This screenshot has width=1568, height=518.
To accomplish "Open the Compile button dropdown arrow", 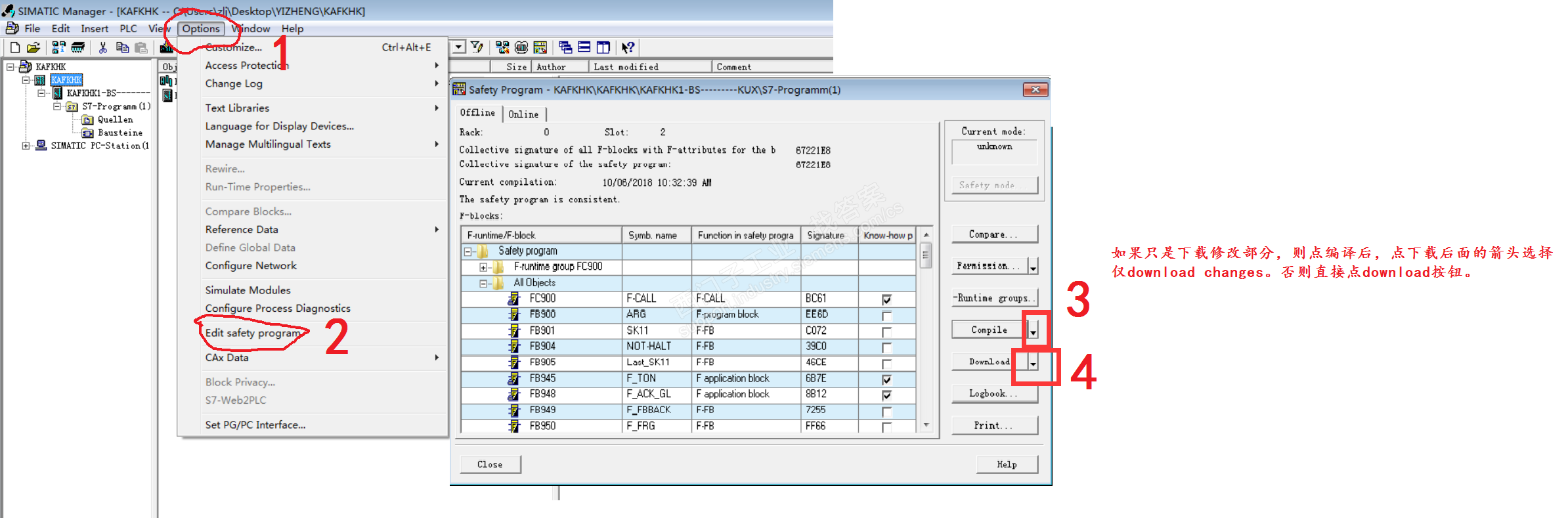I will pyautogui.click(x=1033, y=331).
